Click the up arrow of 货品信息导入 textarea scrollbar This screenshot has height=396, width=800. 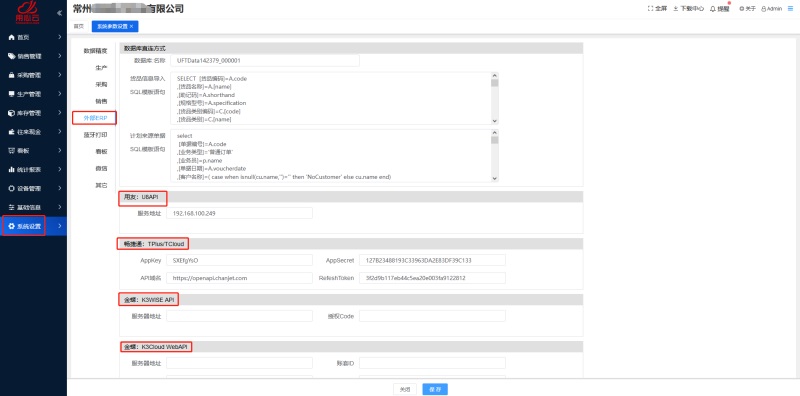[x=494, y=75]
